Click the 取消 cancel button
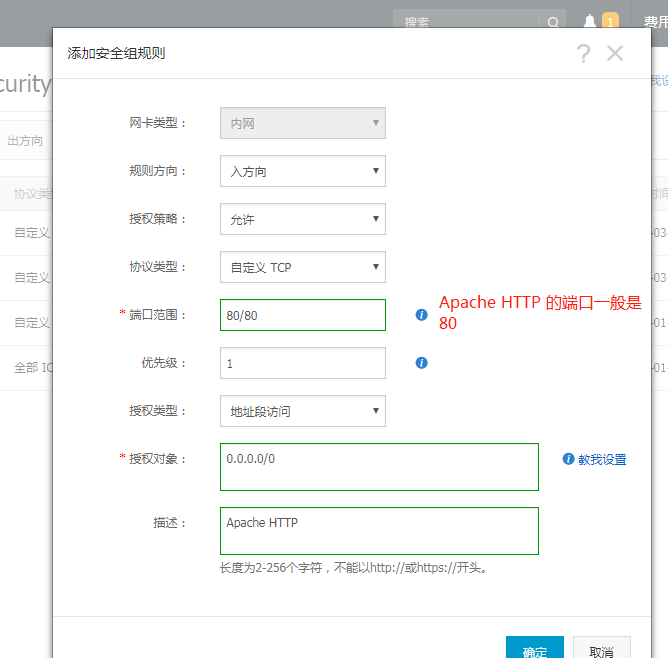668x658 pixels. click(602, 648)
